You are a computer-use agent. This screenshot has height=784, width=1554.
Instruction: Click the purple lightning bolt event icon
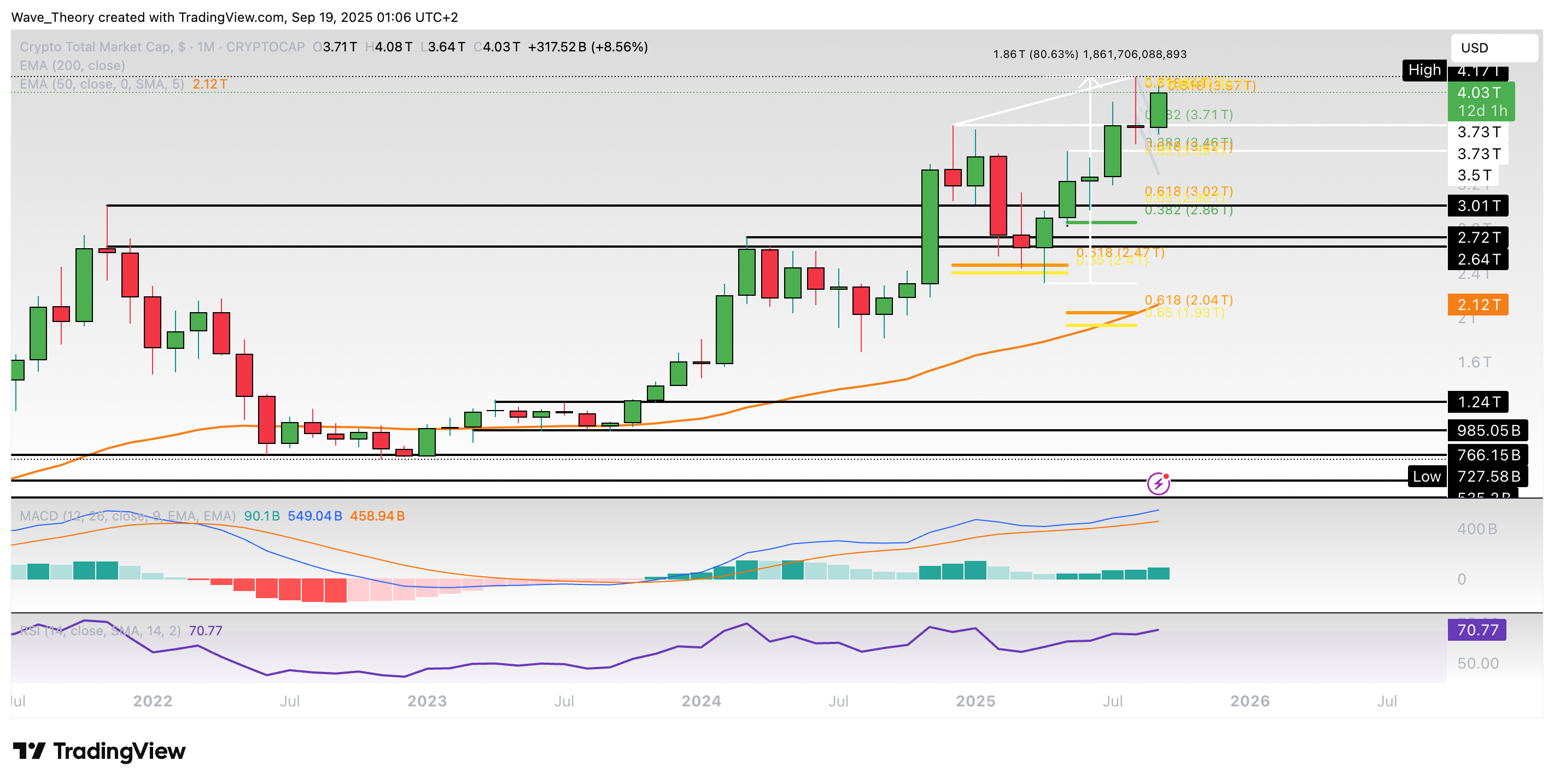point(1158,484)
